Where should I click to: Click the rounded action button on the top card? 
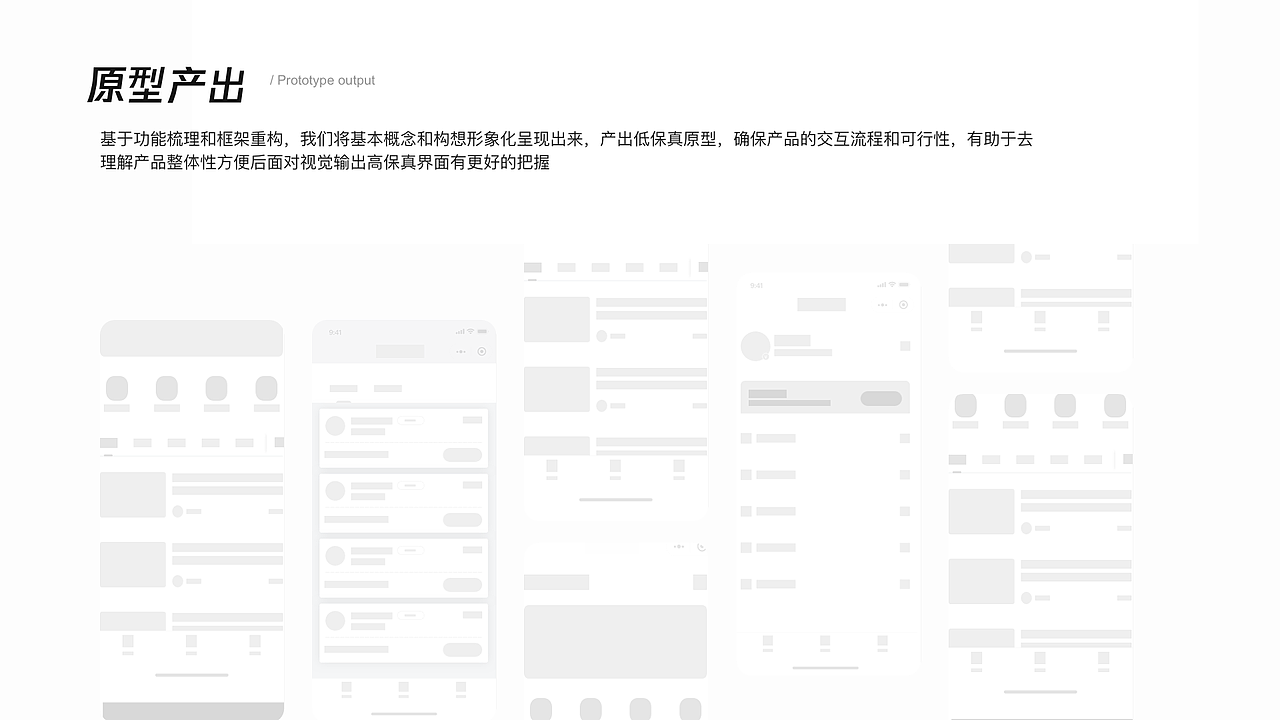[463, 455]
